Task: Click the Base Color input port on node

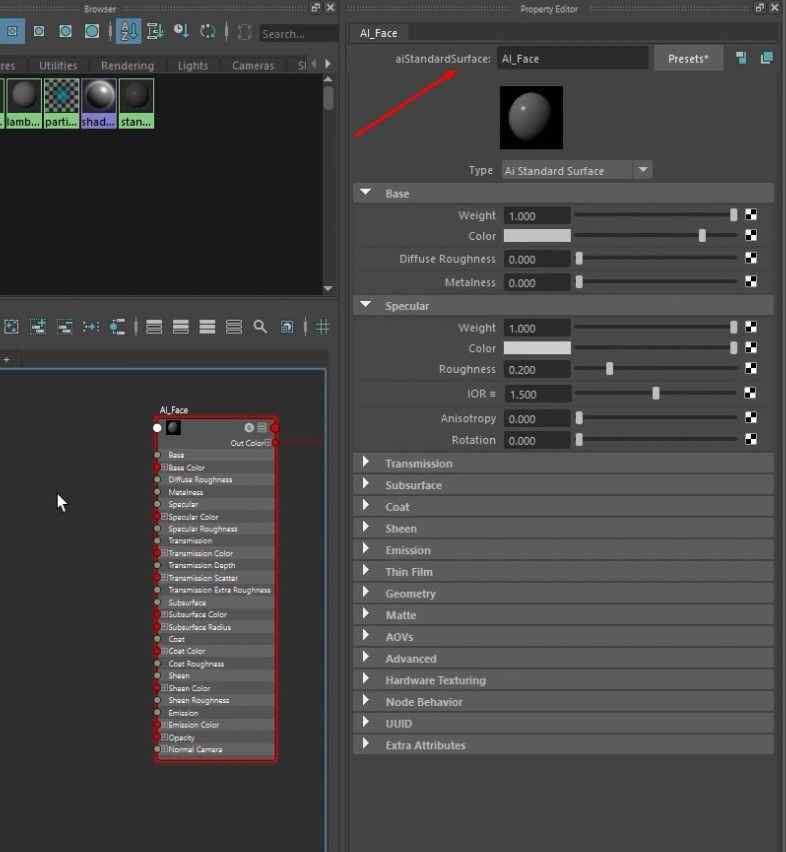Action: click(157, 467)
